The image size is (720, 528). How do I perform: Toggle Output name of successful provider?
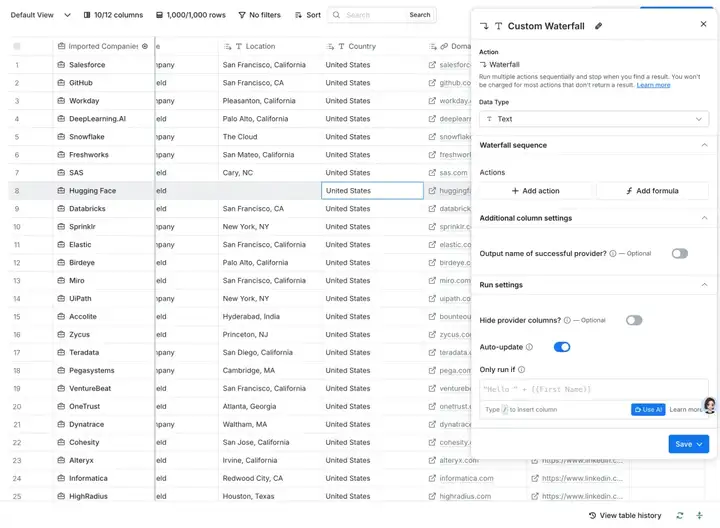tap(680, 253)
